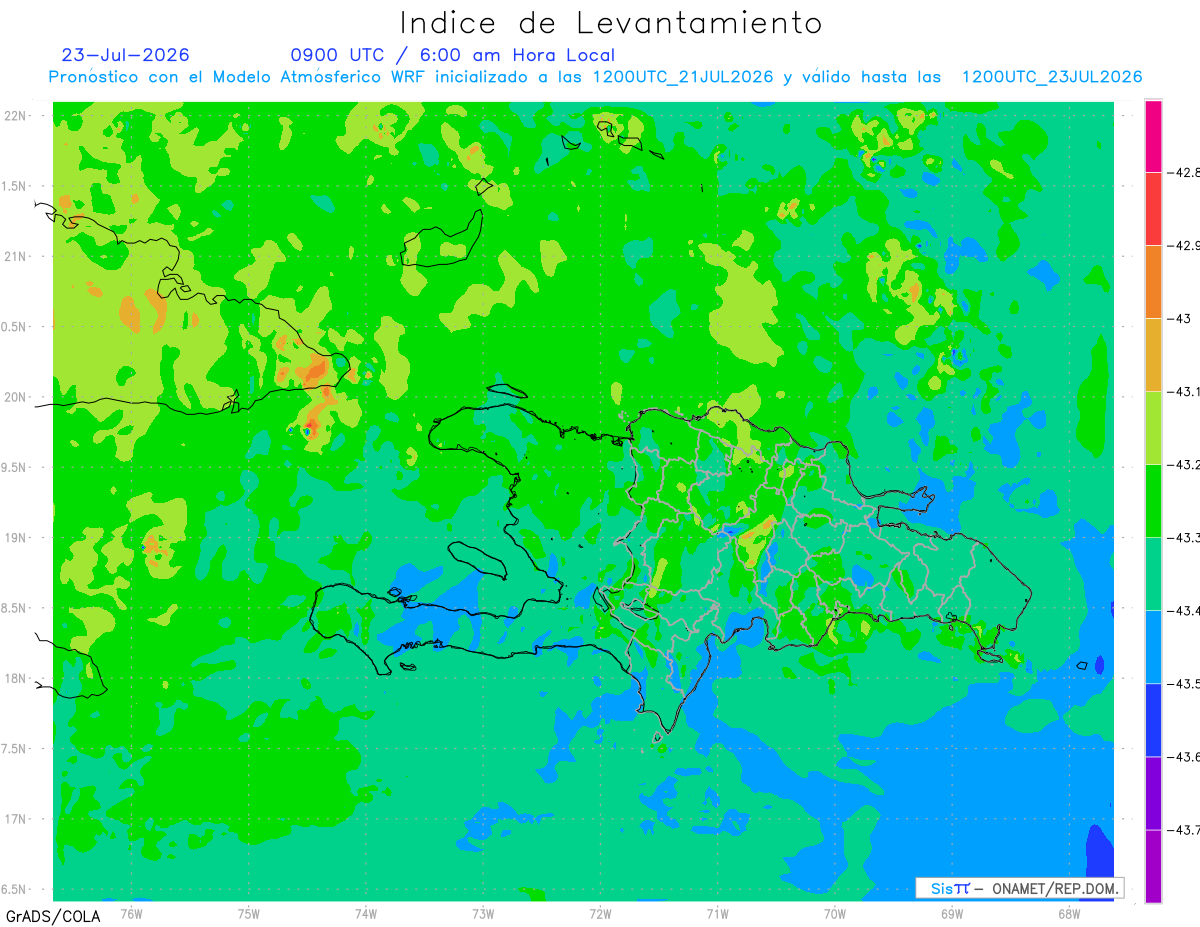Click the '18N' latitude label
Viewport: 1200px width, 927px height.
click(x=16, y=679)
